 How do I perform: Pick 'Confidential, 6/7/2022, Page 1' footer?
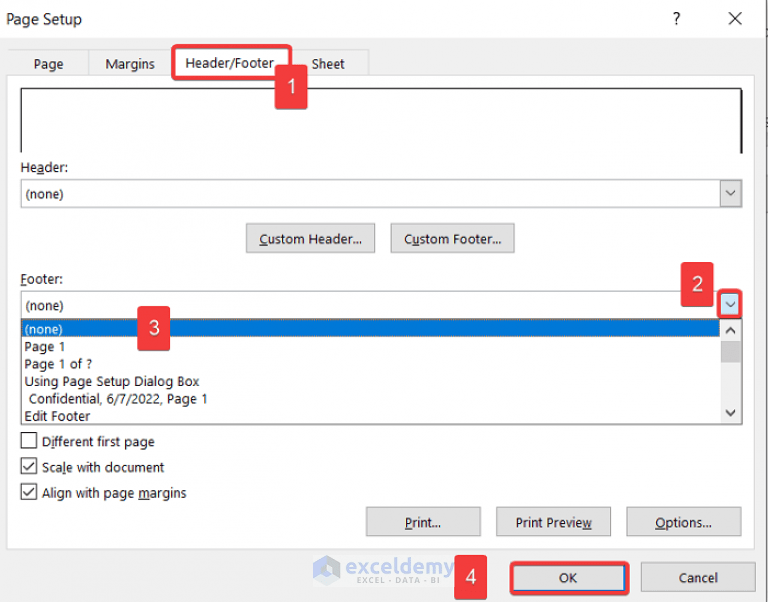tap(370, 399)
